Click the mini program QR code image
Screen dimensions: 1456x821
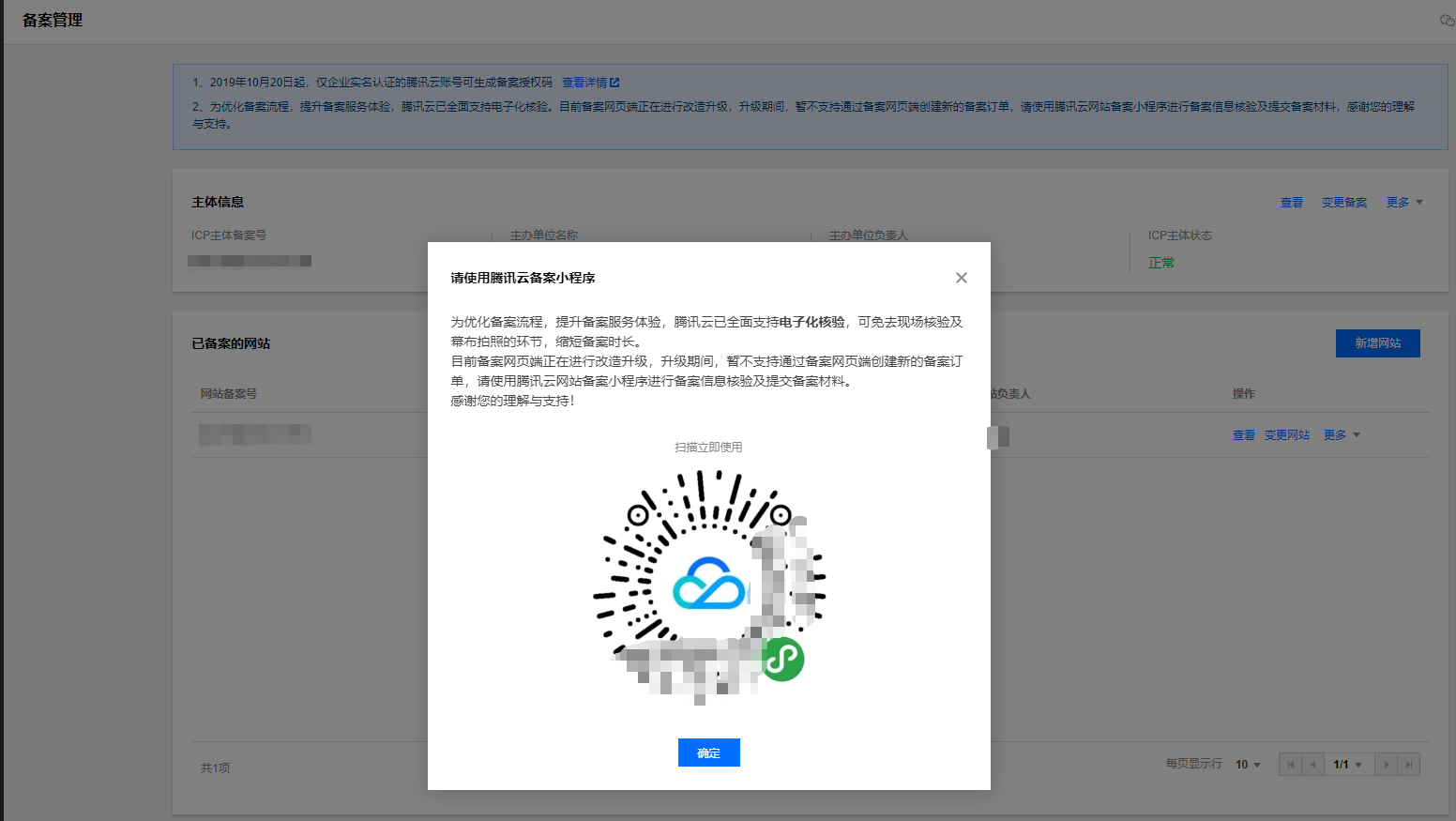pyautogui.click(x=709, y=586)
